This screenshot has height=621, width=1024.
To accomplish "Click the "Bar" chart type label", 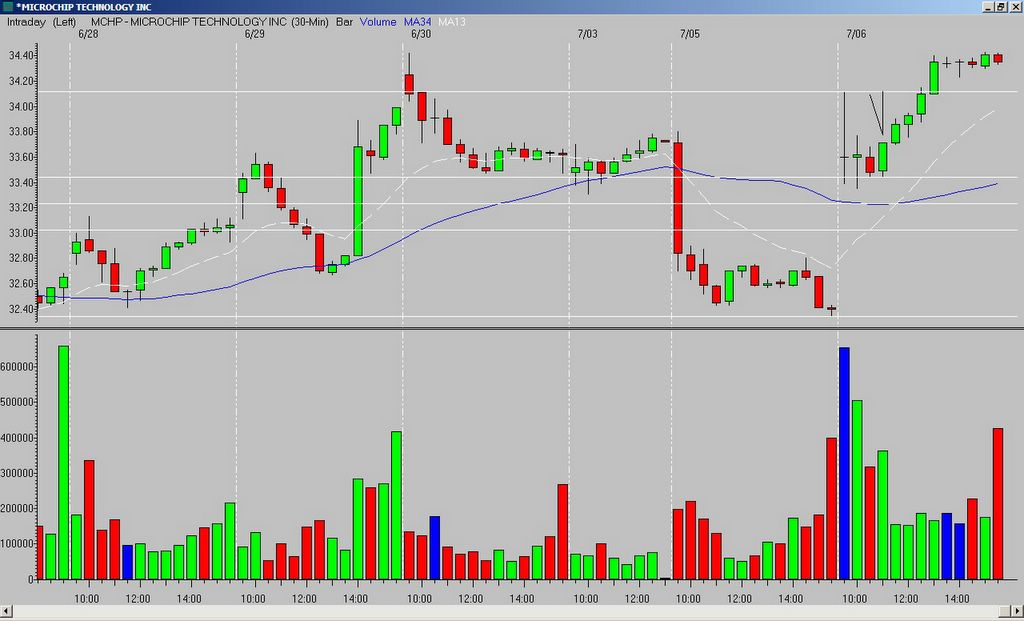I will coord(344,22).
